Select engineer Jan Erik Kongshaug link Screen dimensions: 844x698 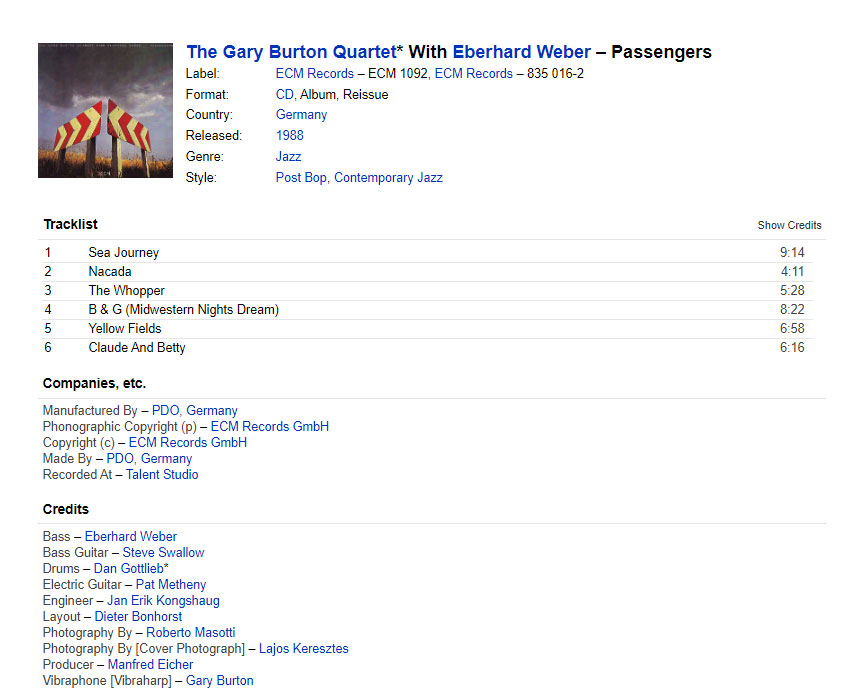pos(163,601)
